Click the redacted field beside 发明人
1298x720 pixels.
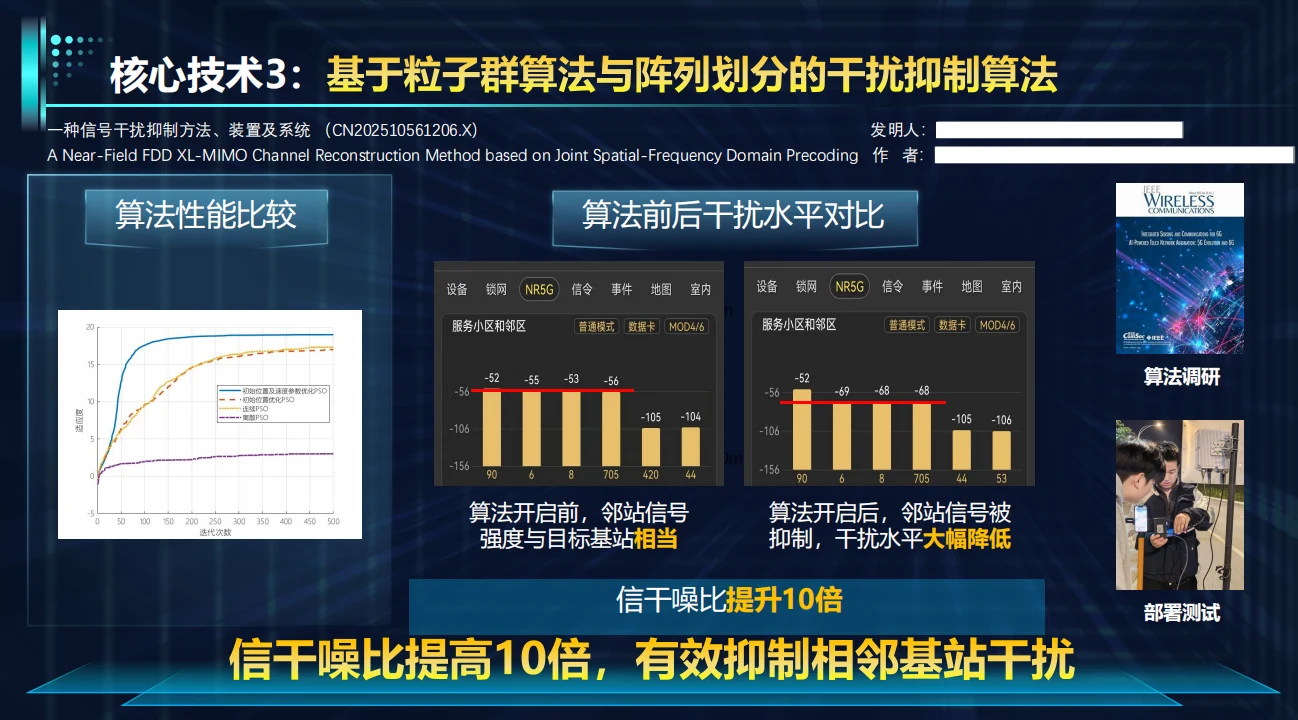[x=1059, y=130]
